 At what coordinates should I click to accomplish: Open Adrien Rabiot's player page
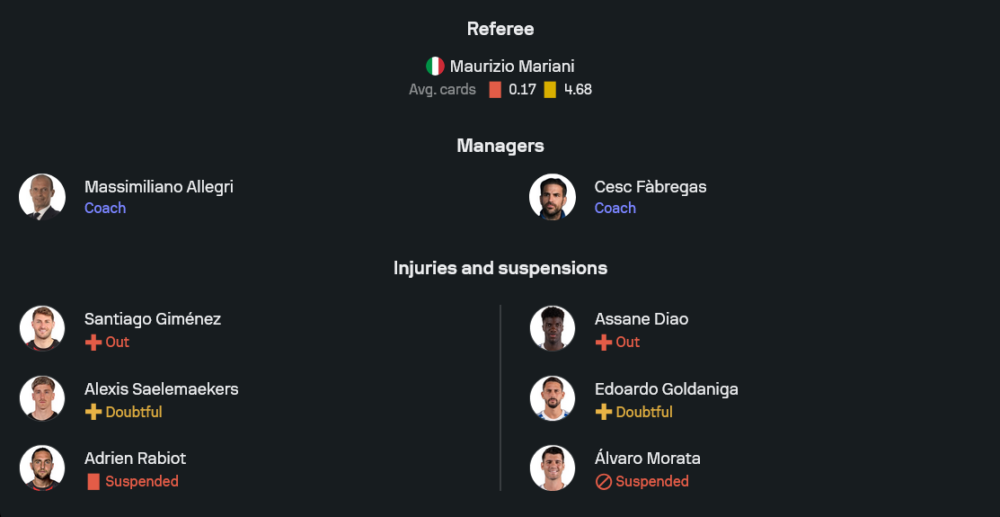[135, 458]
